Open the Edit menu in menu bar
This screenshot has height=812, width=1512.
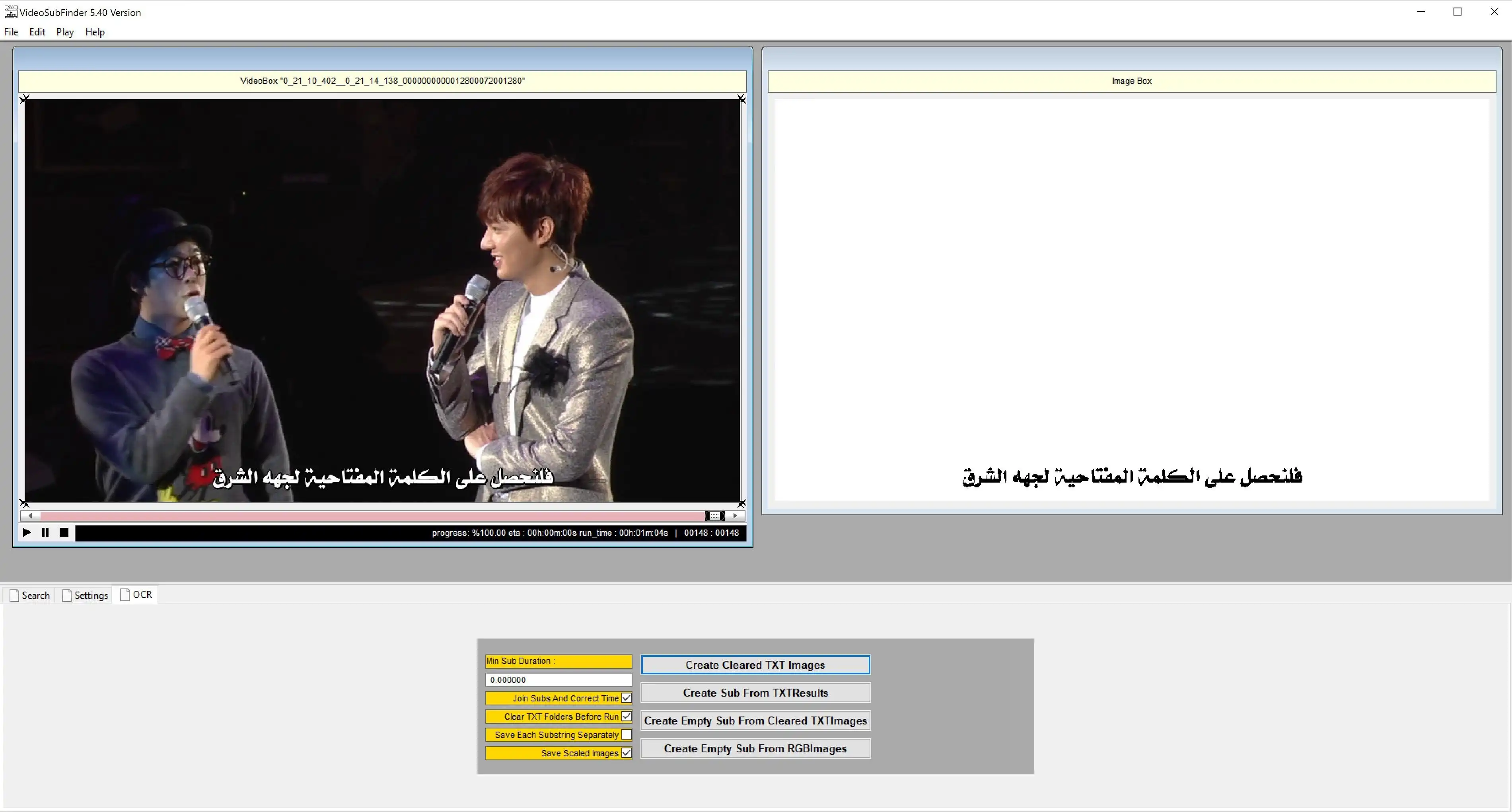tap(36, 32)
